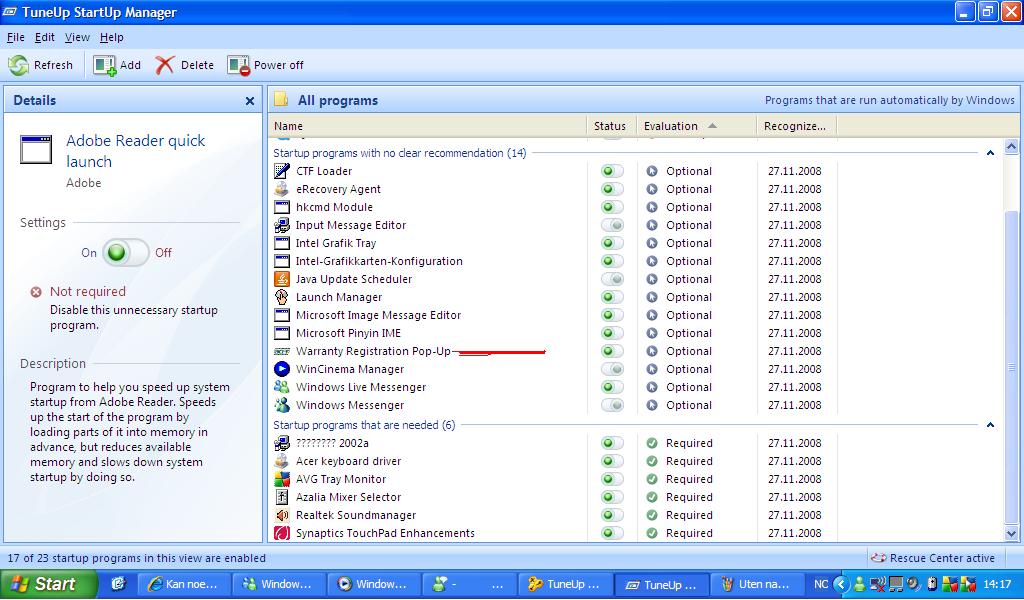The width and height of the screenshot is (1024, 600).
Task: Open the Help menu
Action: (112, 37)
